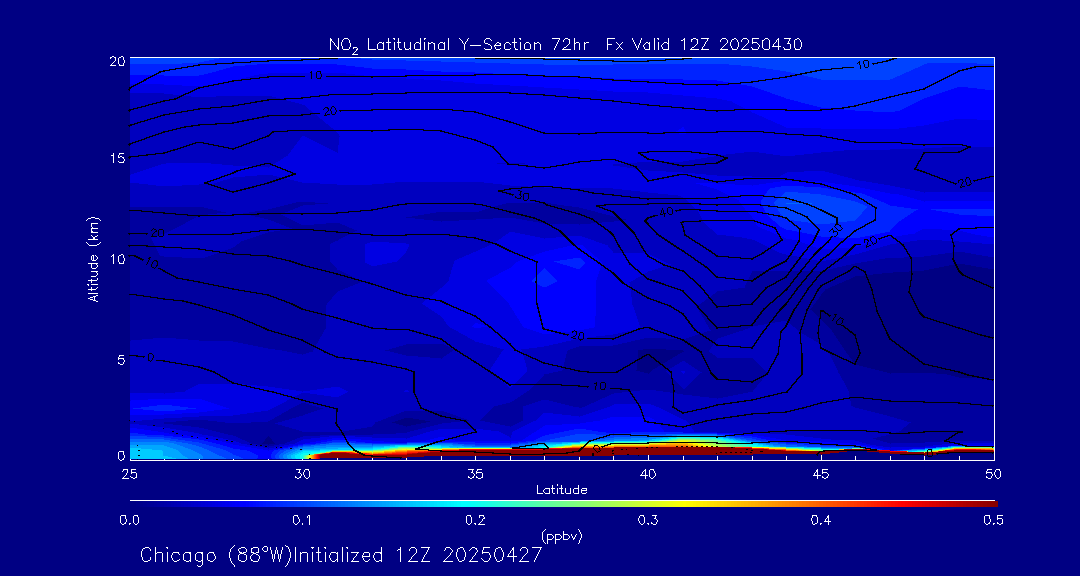Click latitude axis tick label 45
The width and height of the screenshot is (1080, 576).
point(820,474)
